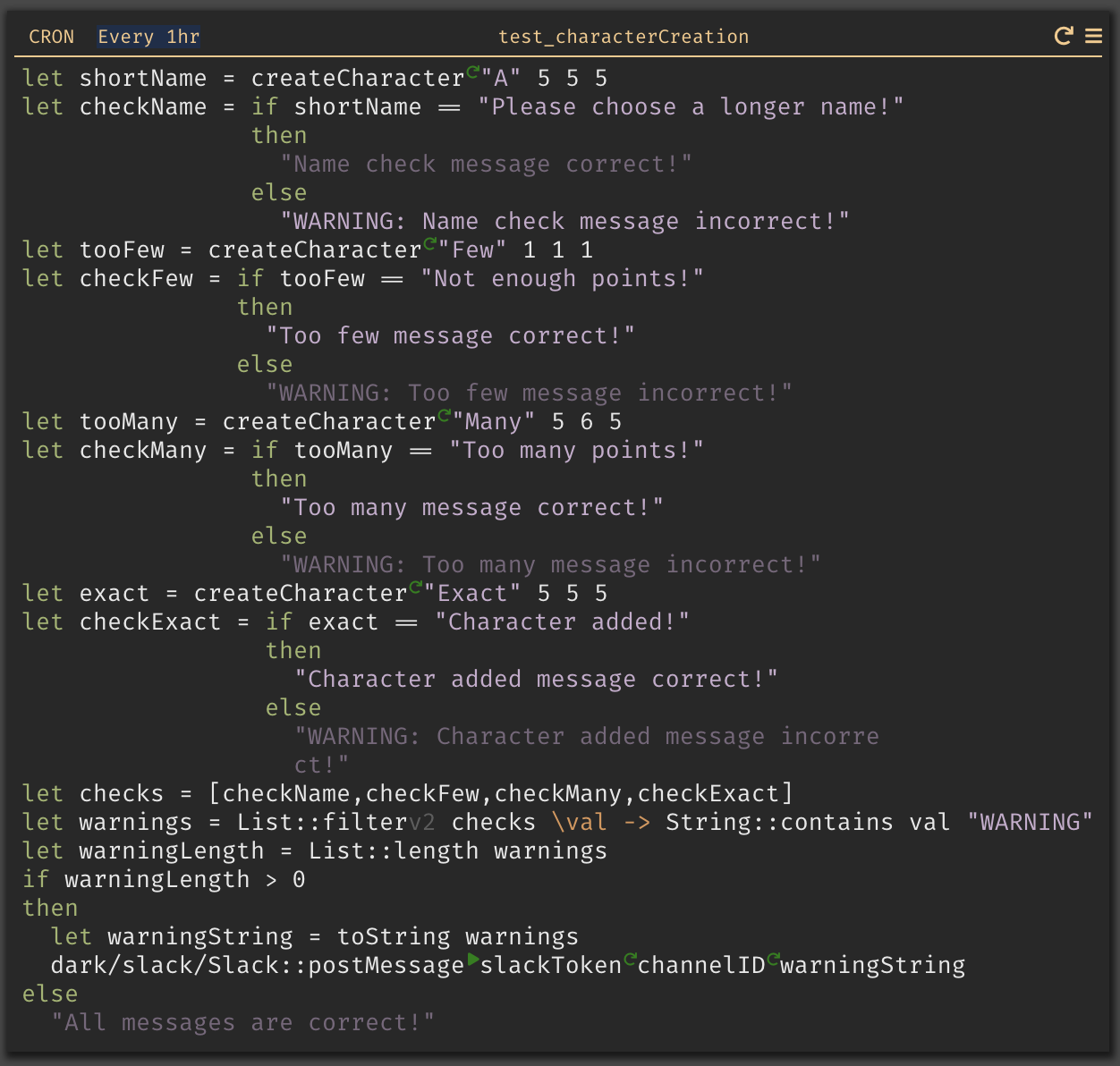The image size is (1120, 1066).
Task: Click the toString function call
Action: pyautogui.click(x=394, y=936)
